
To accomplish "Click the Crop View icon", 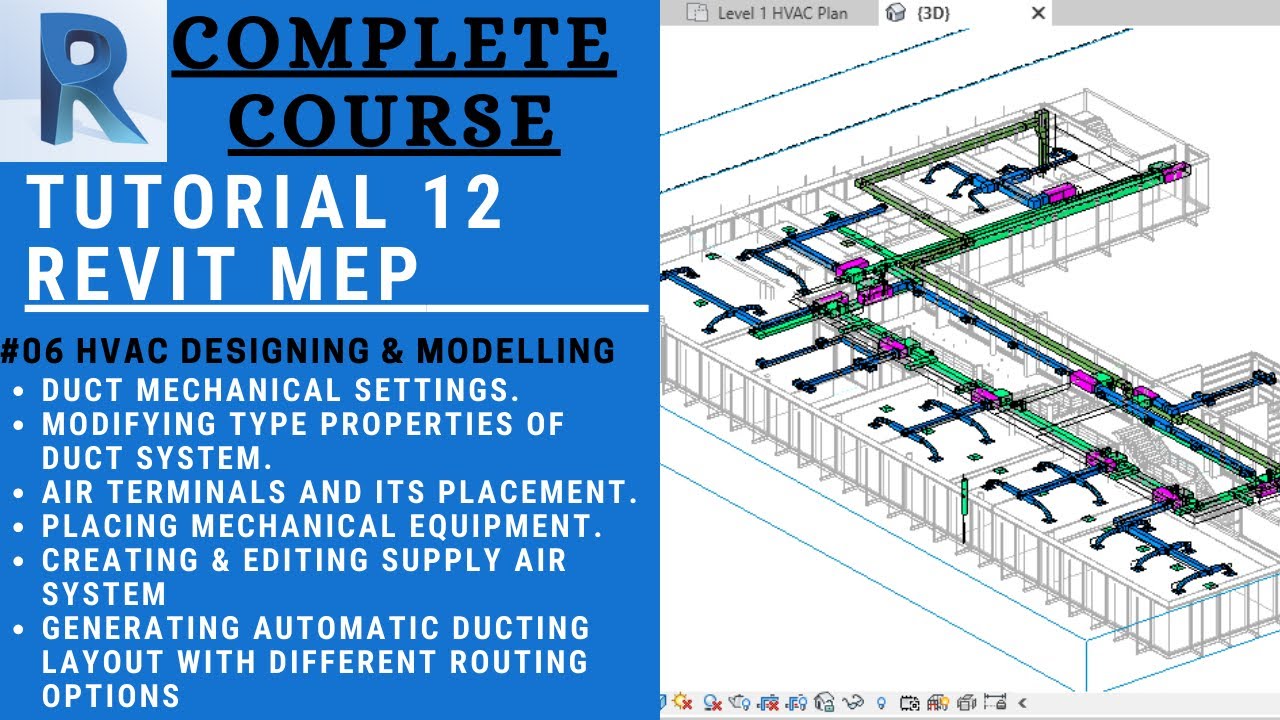I will coord(769,703).
